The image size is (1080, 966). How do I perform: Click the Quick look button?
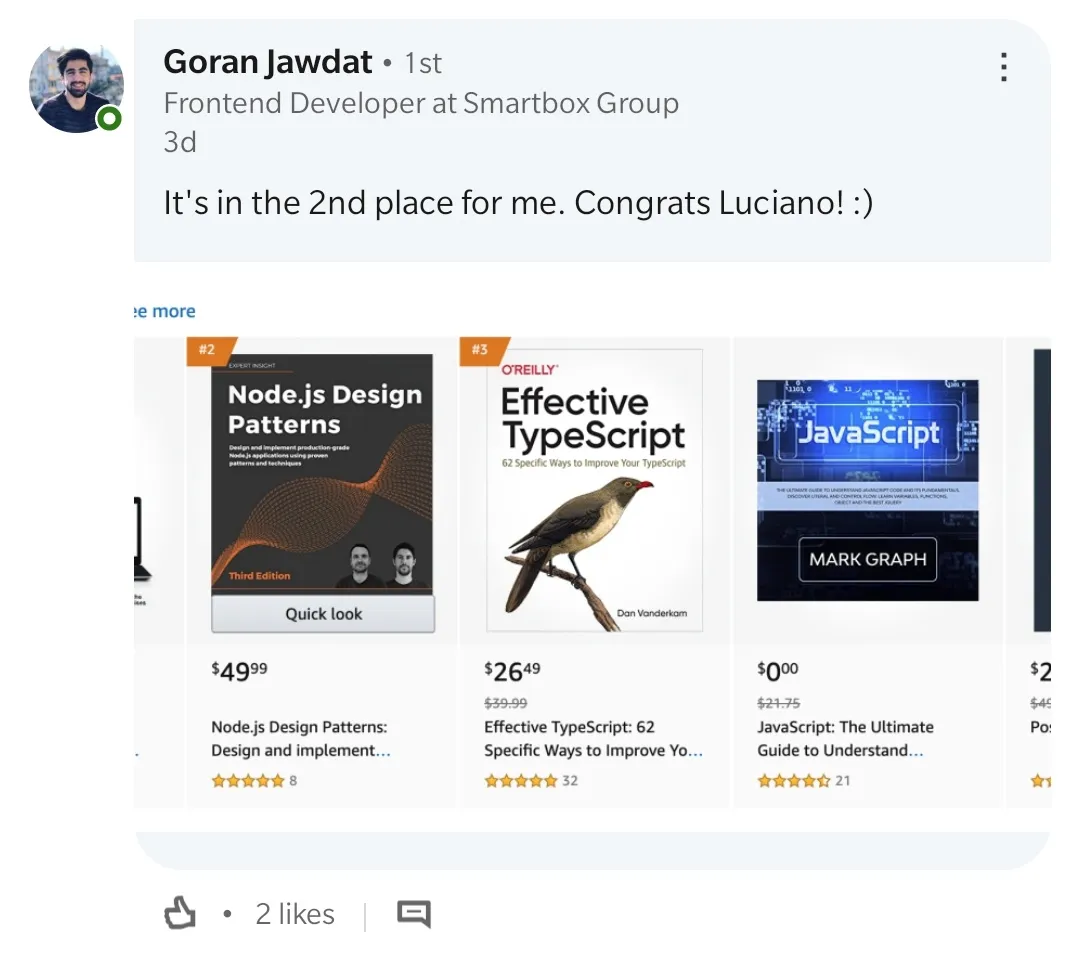click(322, 614)
